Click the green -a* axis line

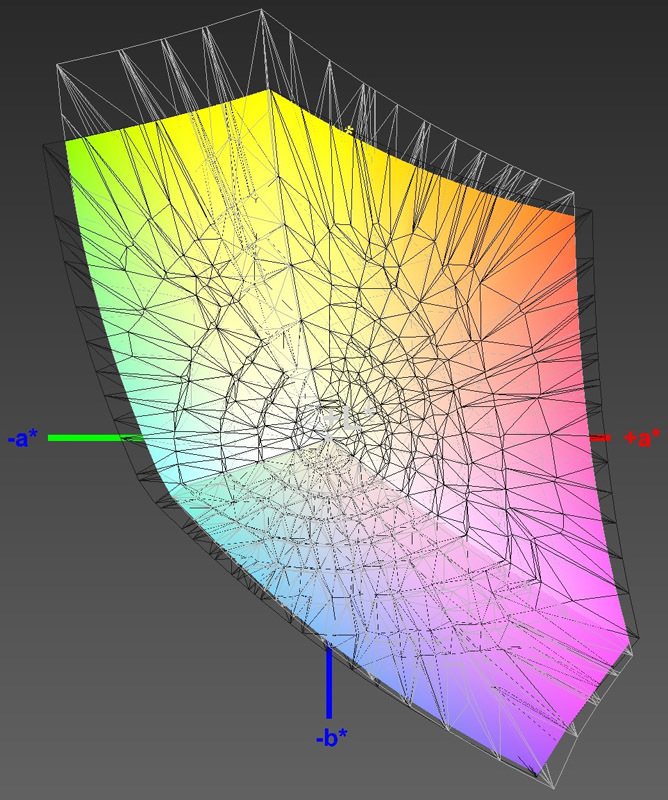tap(96, 438)
